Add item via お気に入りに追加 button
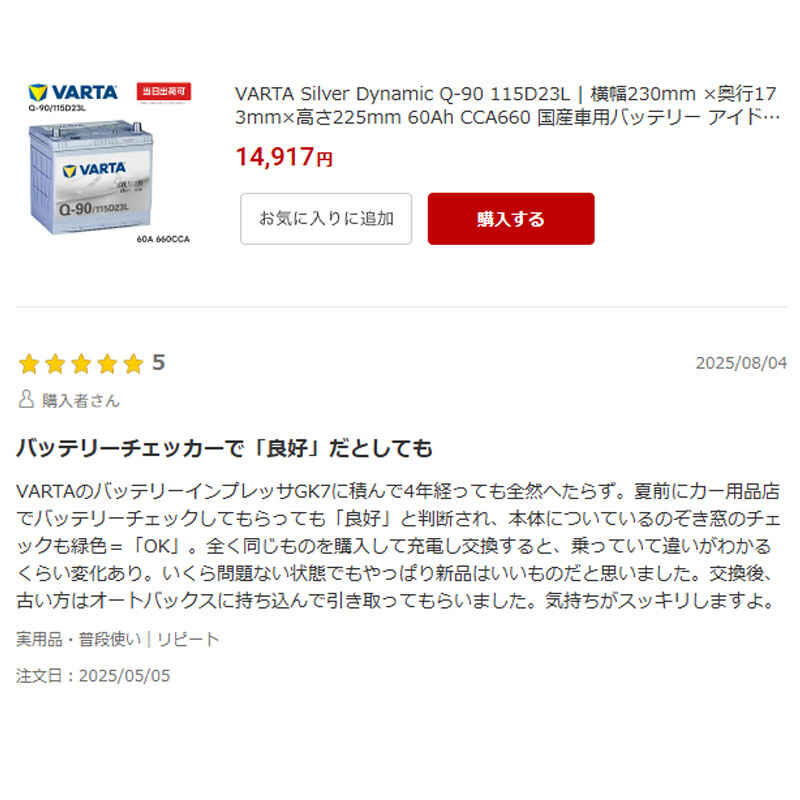The height and width of the screenshot is (800, 800). pyautogui.click(x=326, y=219)
